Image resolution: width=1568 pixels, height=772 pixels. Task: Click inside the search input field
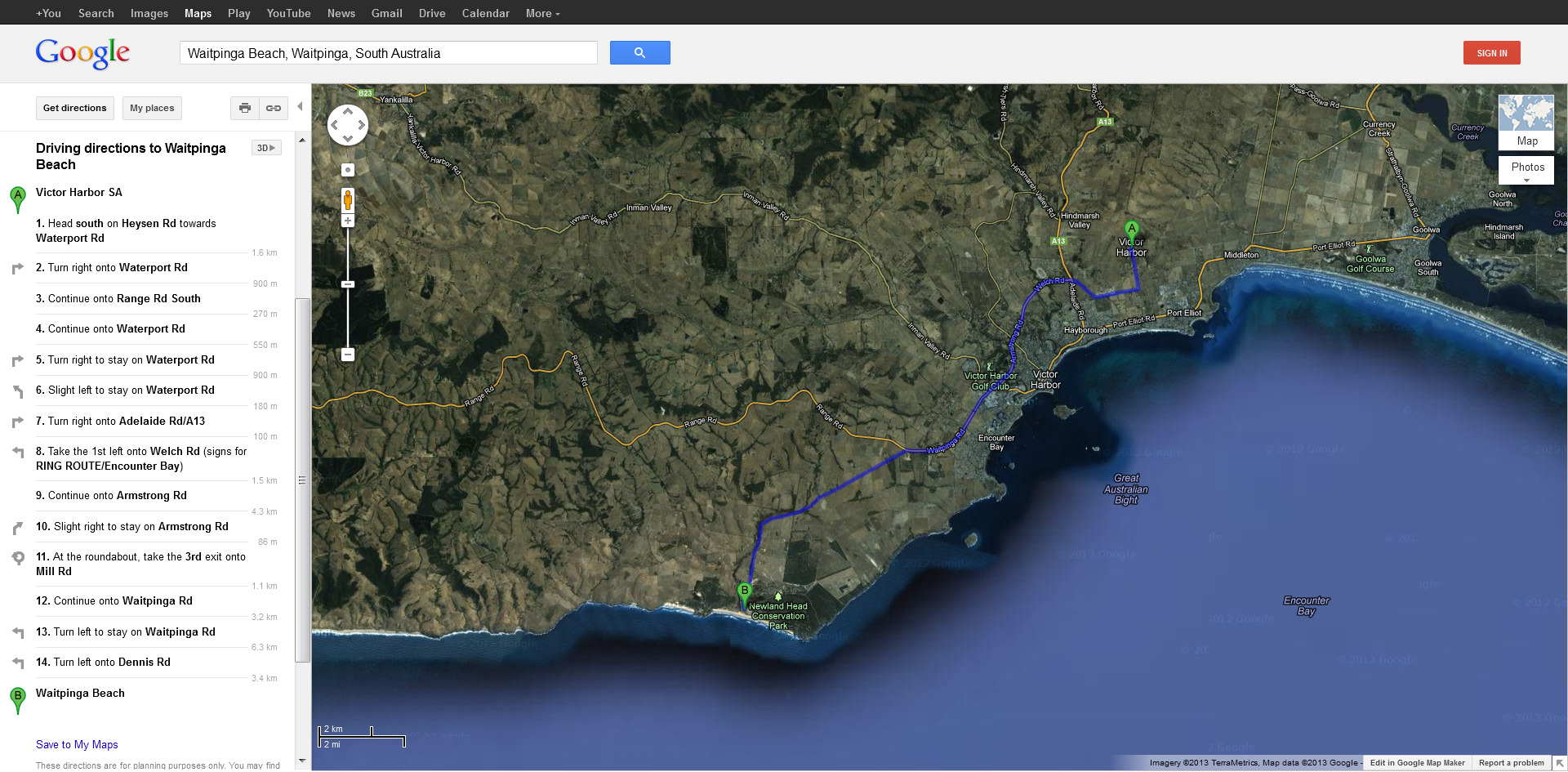(388, 52)
